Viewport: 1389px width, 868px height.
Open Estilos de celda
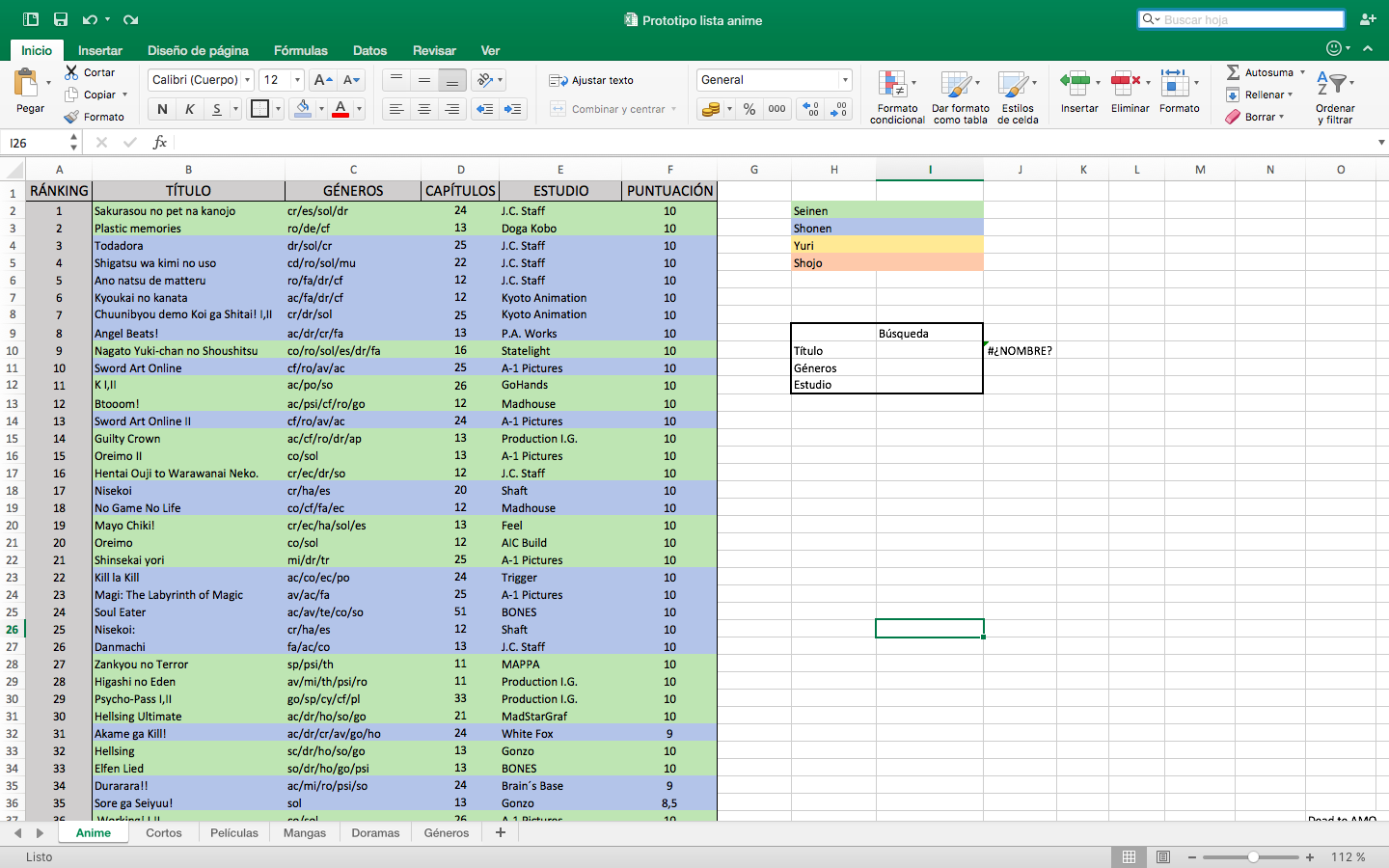click(x=1018, y=96)
